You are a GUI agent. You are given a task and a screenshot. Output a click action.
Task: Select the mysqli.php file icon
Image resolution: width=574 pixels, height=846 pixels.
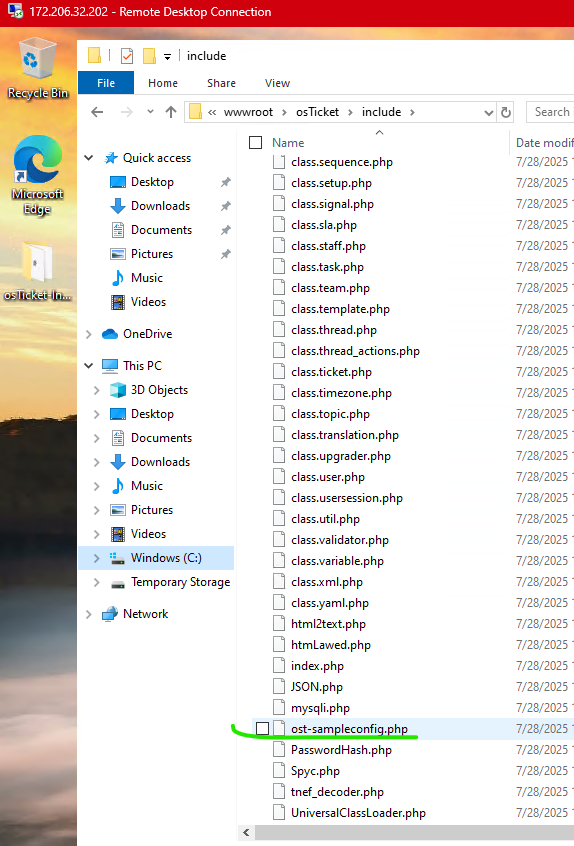[x=279, y=708]
